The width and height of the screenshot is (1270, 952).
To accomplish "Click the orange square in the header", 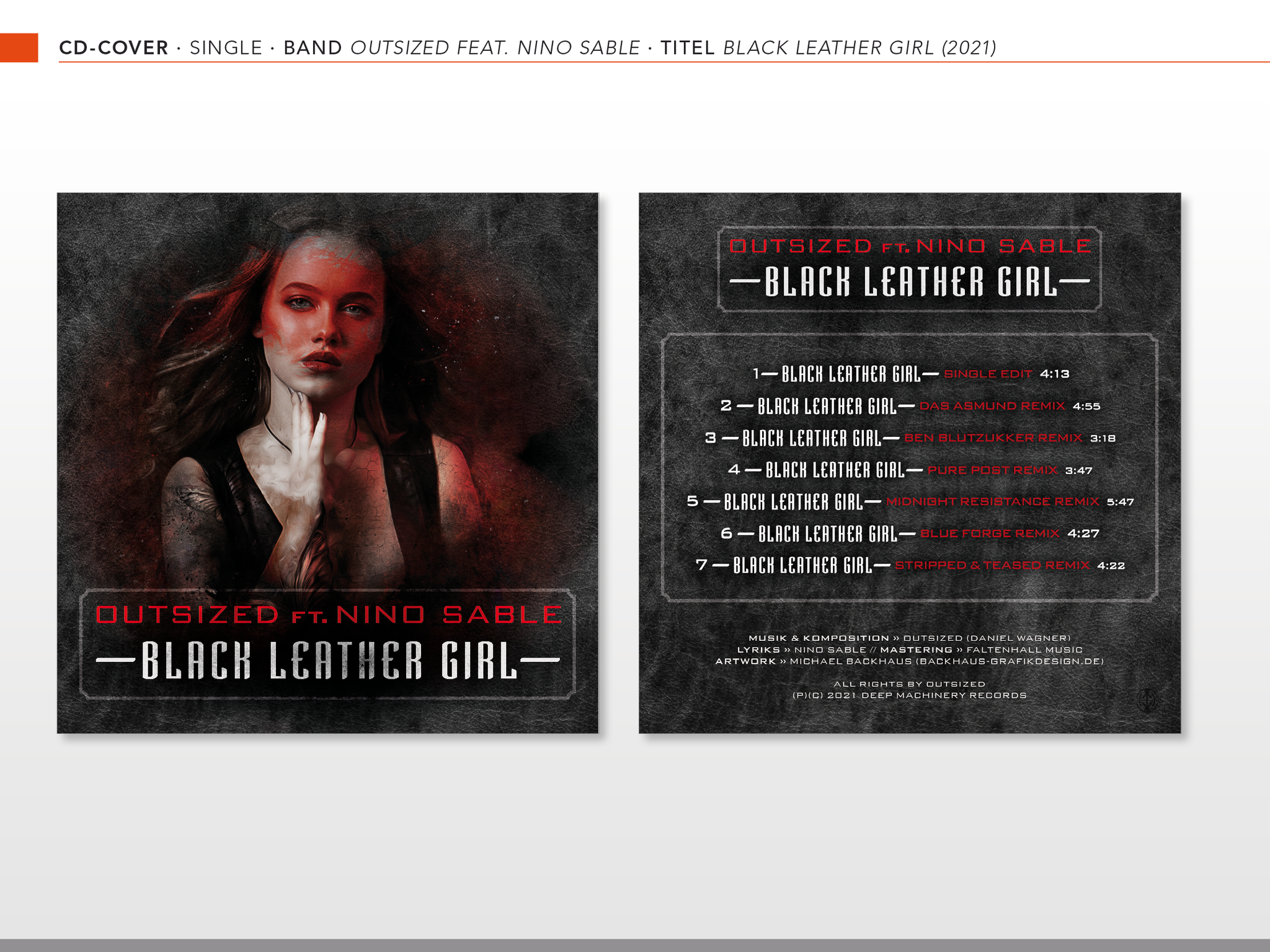I will click(x=19, y=48).
